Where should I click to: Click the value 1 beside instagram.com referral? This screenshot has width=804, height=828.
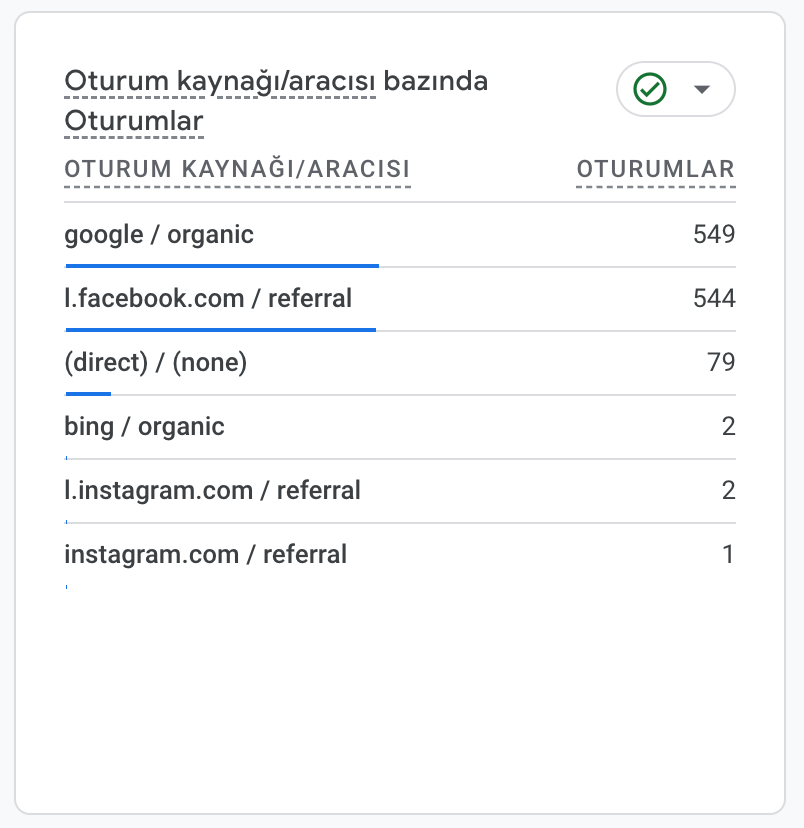pyautogui.click(x=729, y=554)
